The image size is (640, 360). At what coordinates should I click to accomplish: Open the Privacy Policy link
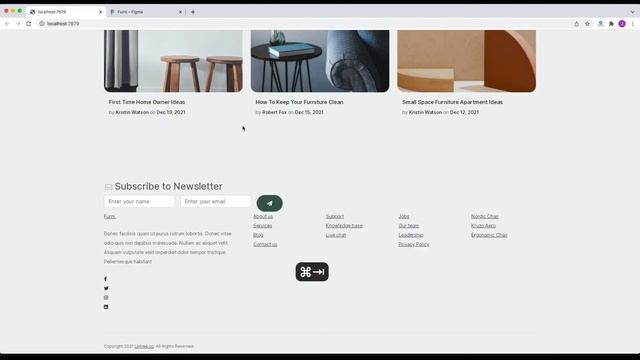(414, 244)
